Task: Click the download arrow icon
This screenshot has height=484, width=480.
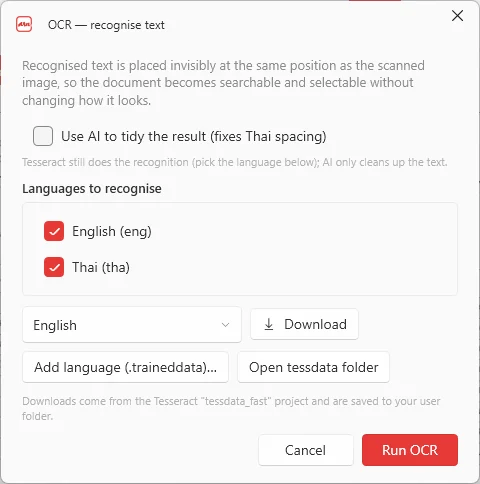Action: (269, 324)
